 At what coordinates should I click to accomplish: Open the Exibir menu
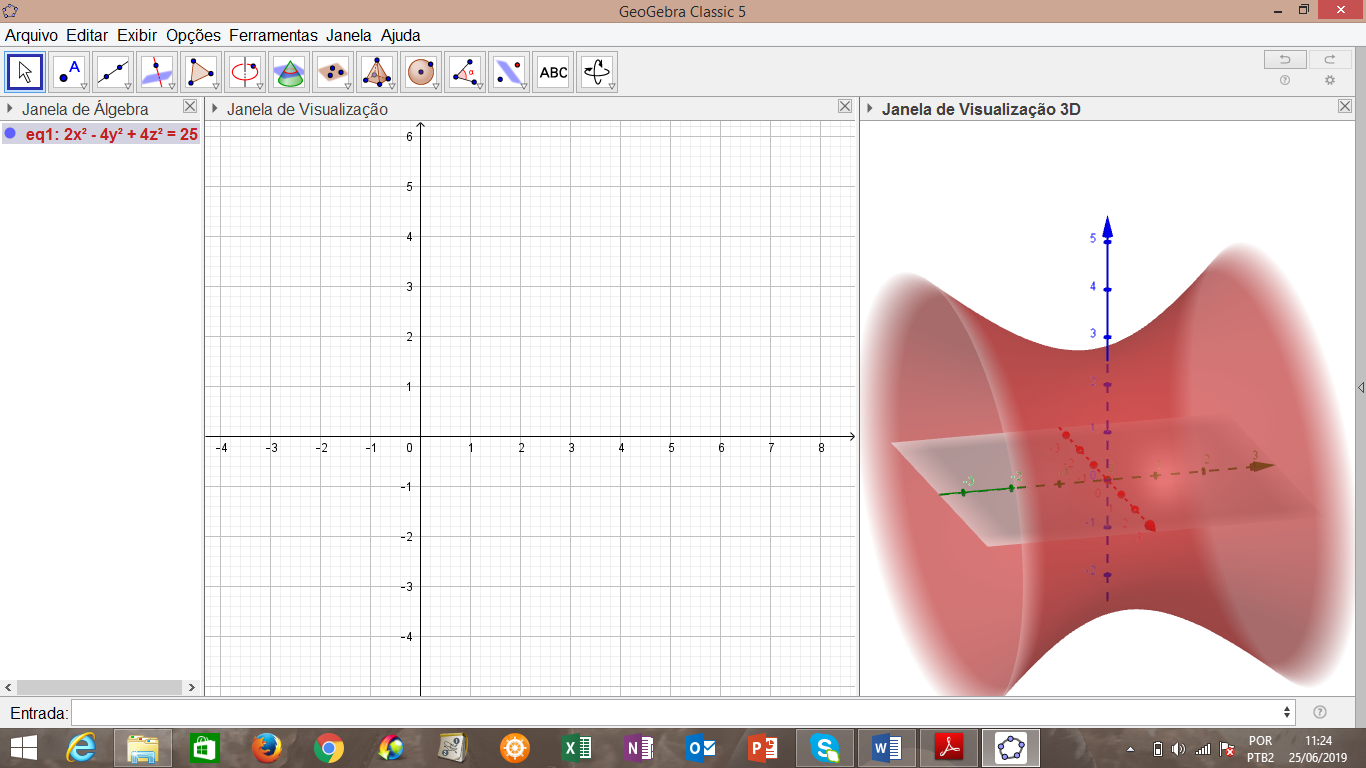click(137, 35)
